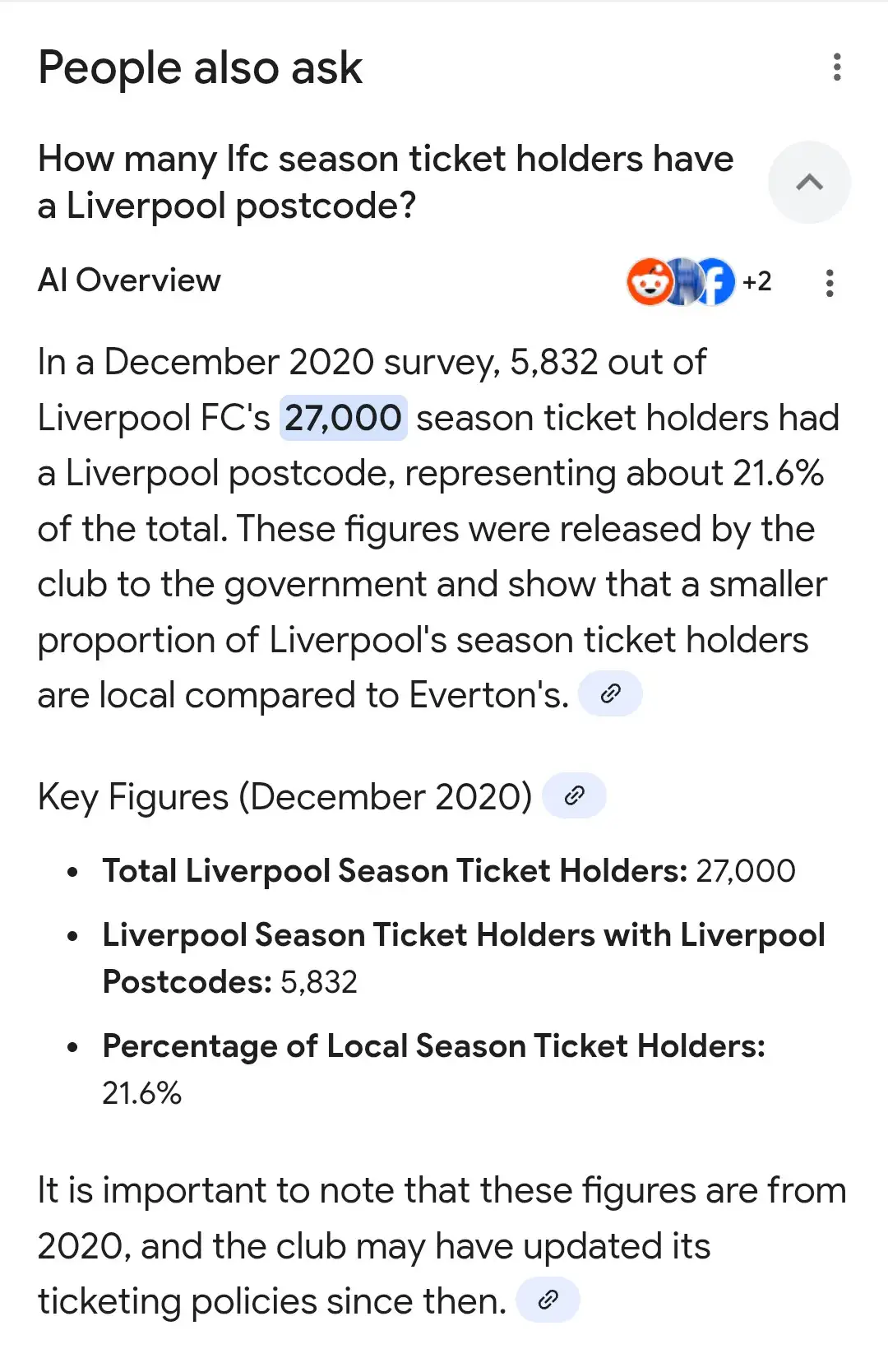The height and width of the screenshot is (1372, 888).
Task: Open the AI Overview three-dot menu
Action: point(830,283)
